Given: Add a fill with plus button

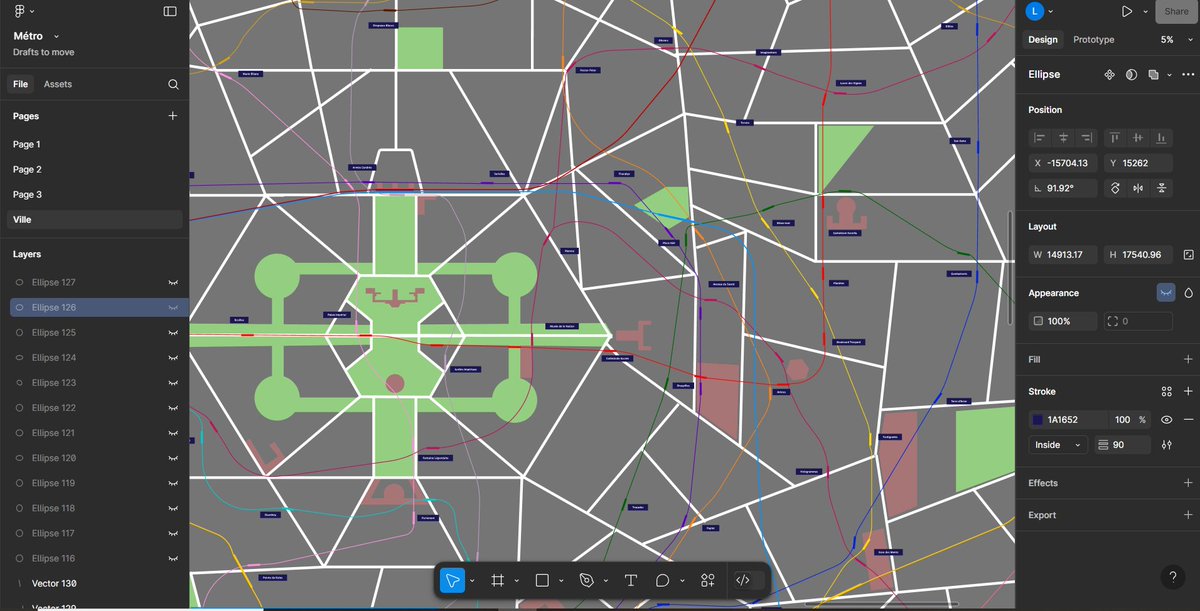Looking at the screenshot, I should [1188, 359].
